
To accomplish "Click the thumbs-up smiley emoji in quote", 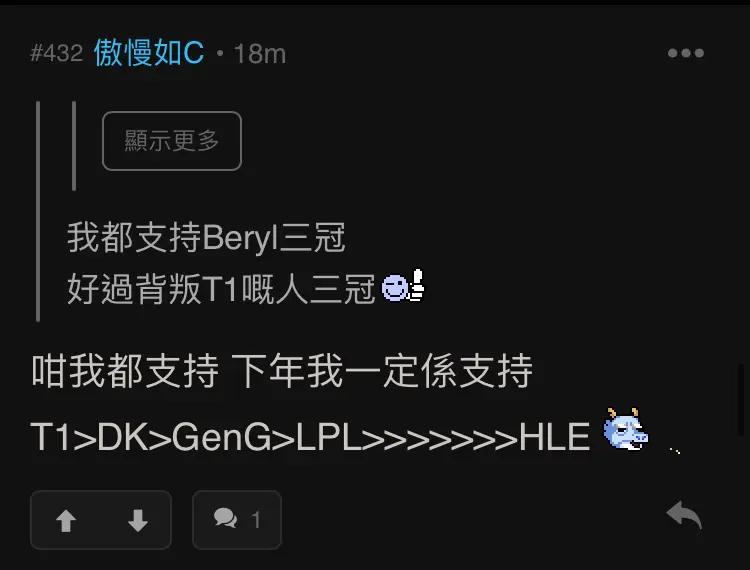I will (x=403, y=286).
